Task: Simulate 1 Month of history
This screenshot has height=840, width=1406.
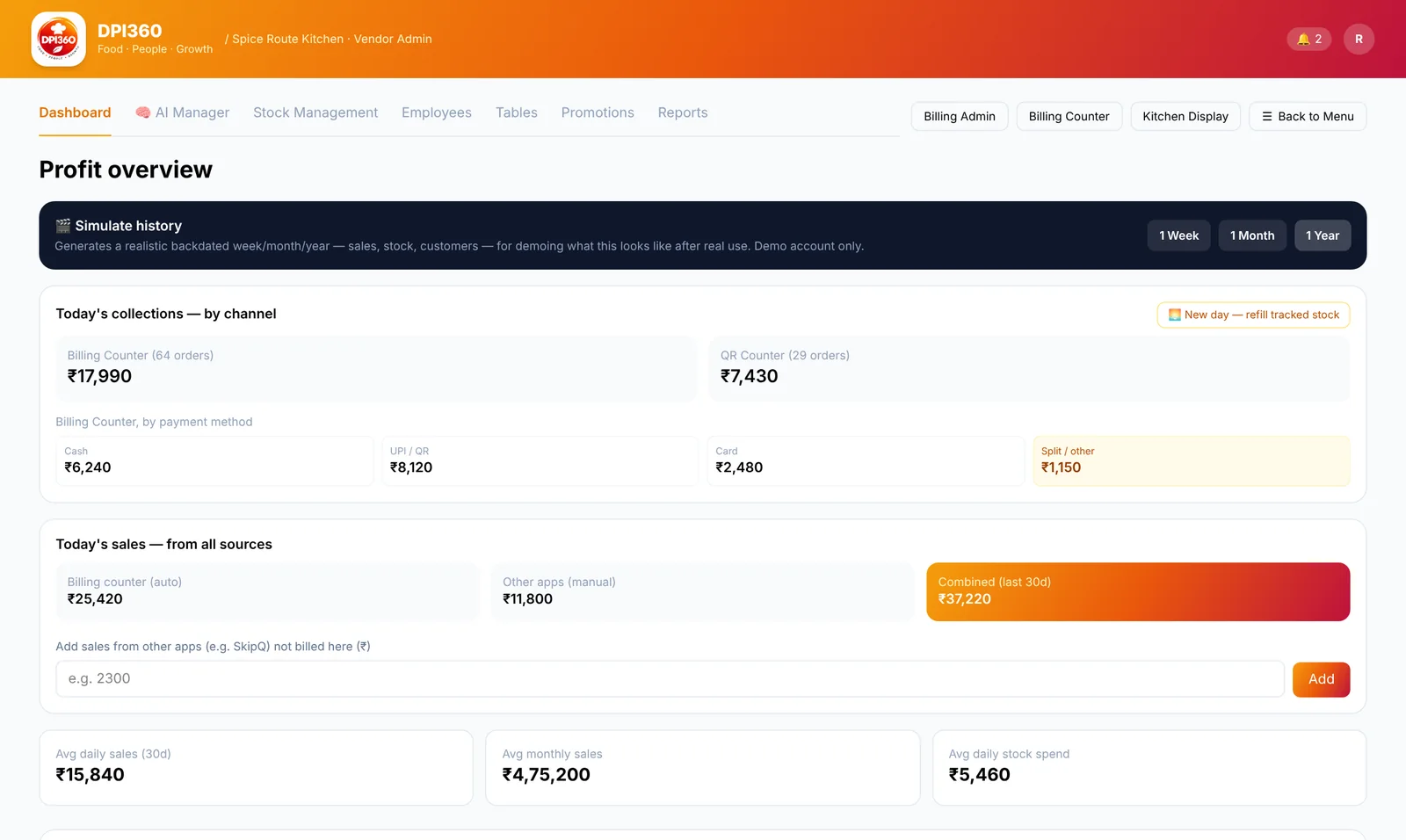Action: point(1252,235)
